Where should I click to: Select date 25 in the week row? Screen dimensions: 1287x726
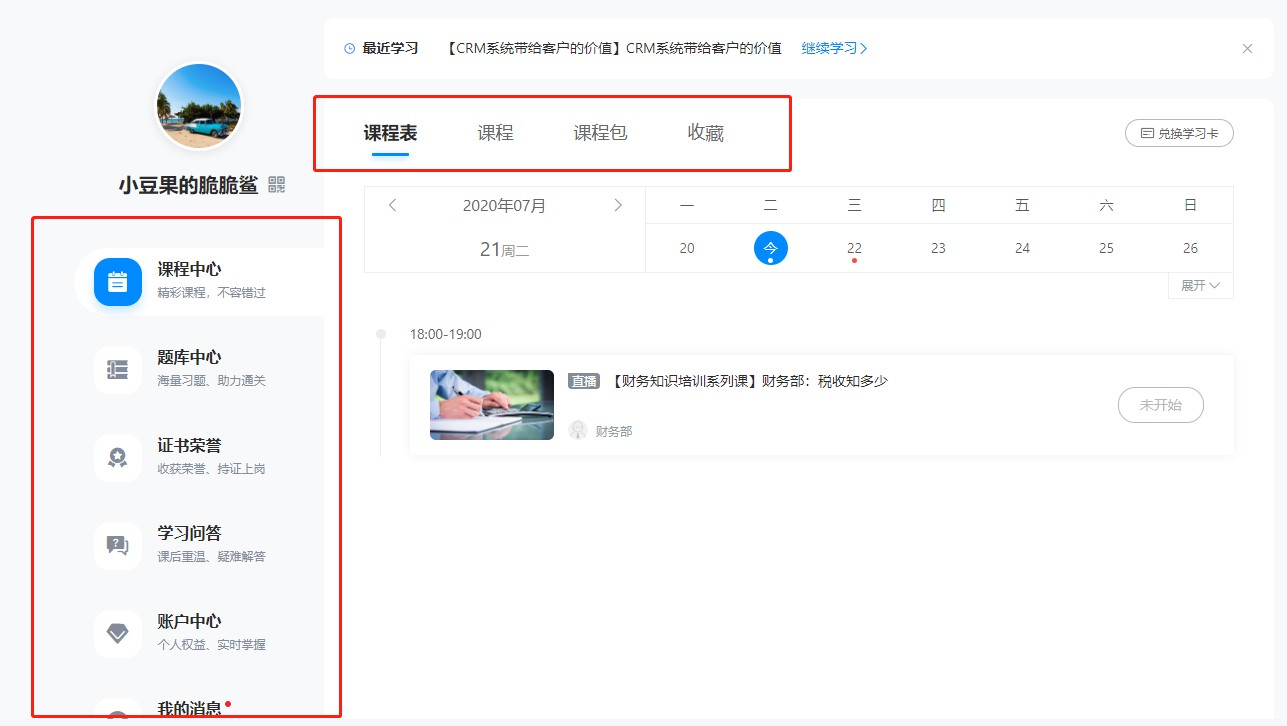tap(1106, 248)
